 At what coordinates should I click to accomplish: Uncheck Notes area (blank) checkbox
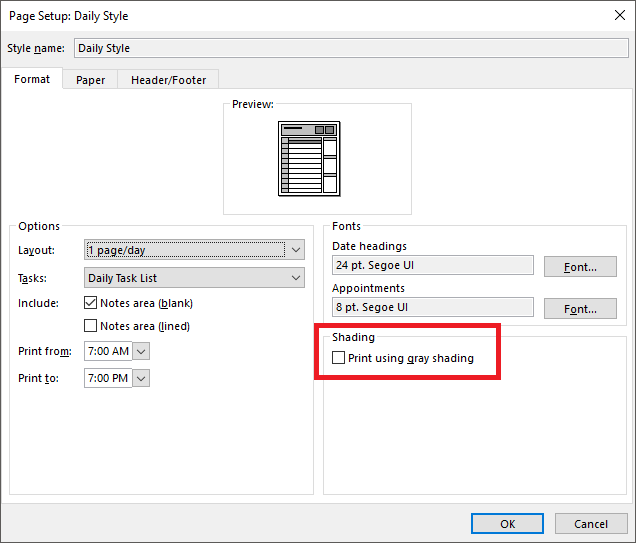click(91, 303)
